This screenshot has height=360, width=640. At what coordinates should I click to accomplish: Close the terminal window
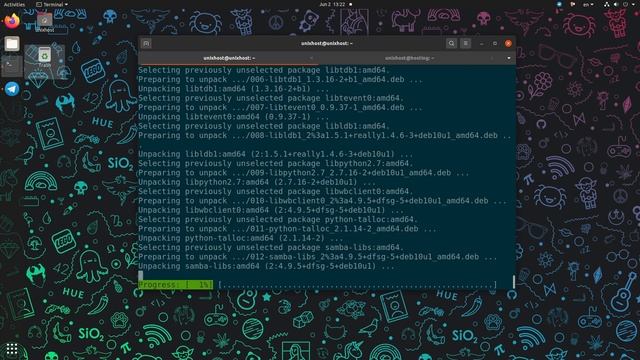click(508, 43)
